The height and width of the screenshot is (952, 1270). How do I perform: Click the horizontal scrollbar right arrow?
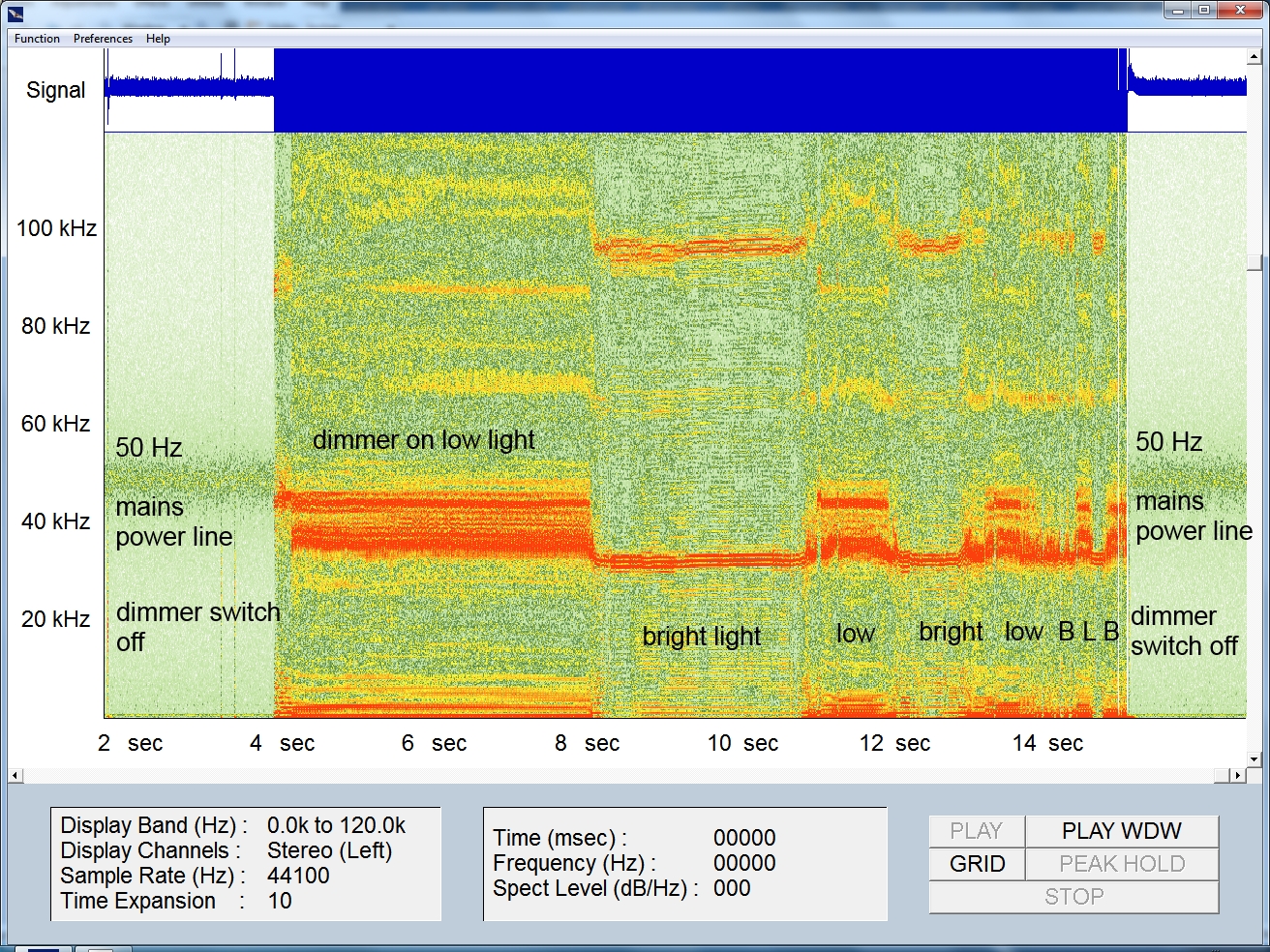(1237, 775)
